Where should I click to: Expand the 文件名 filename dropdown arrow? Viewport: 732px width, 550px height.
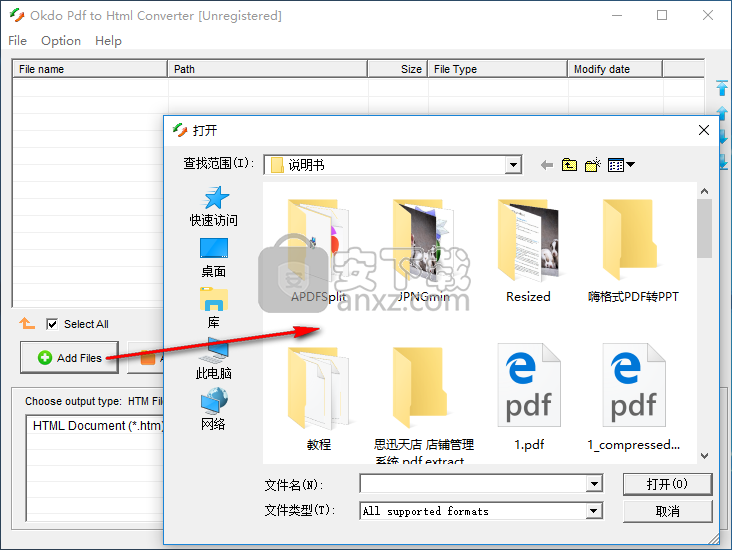[594, 484]
